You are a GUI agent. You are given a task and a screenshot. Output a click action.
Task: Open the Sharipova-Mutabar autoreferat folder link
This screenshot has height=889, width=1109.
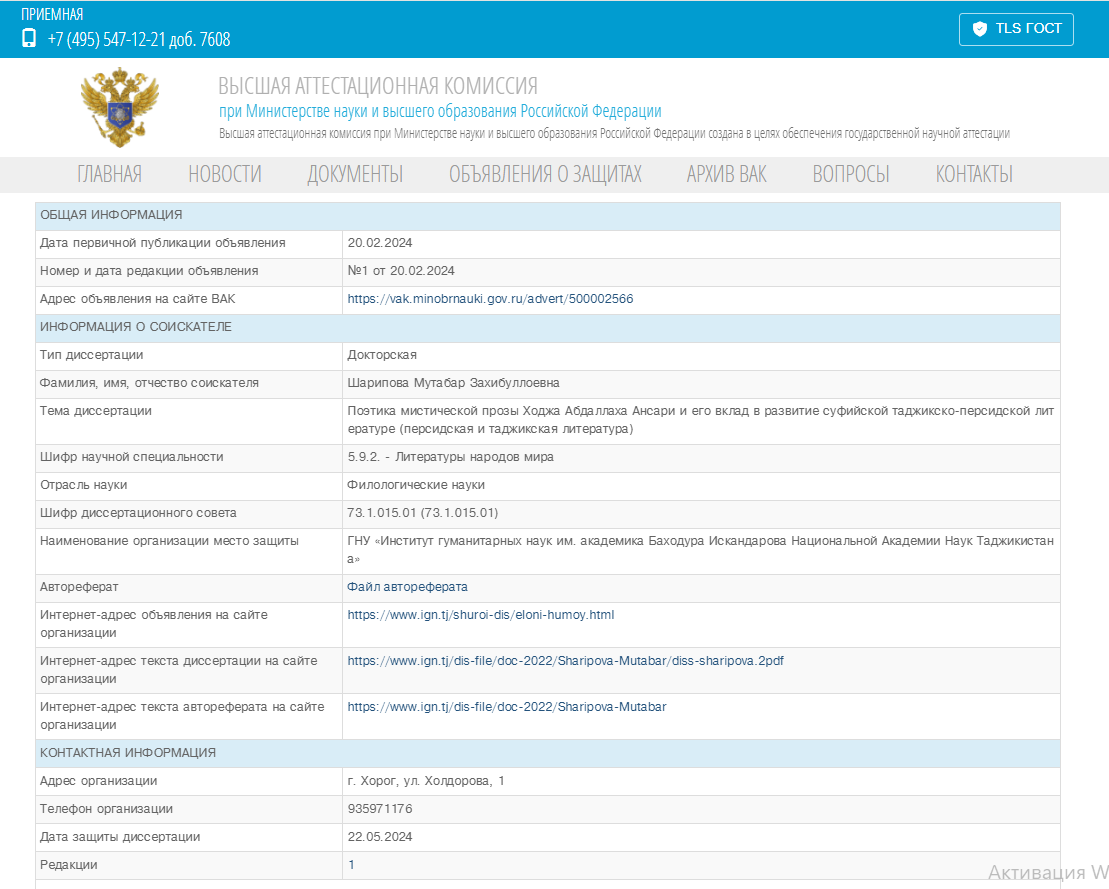point(506,707)
